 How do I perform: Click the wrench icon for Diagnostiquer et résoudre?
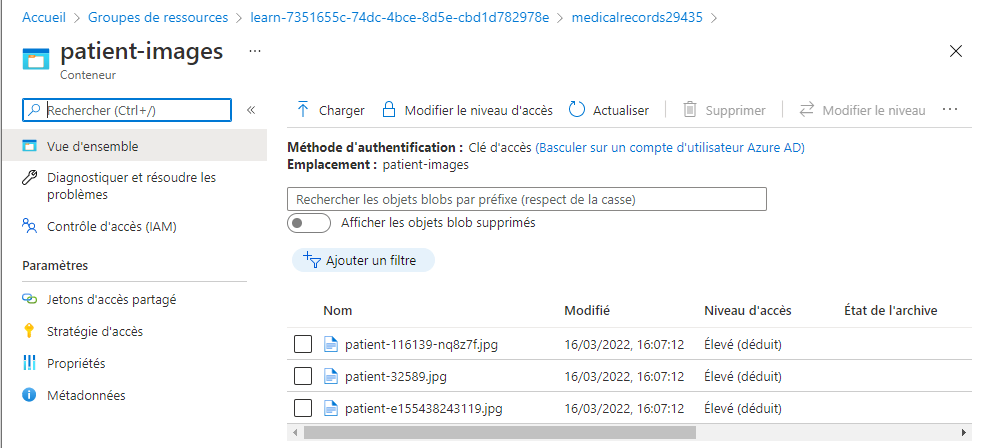(30, 178)
